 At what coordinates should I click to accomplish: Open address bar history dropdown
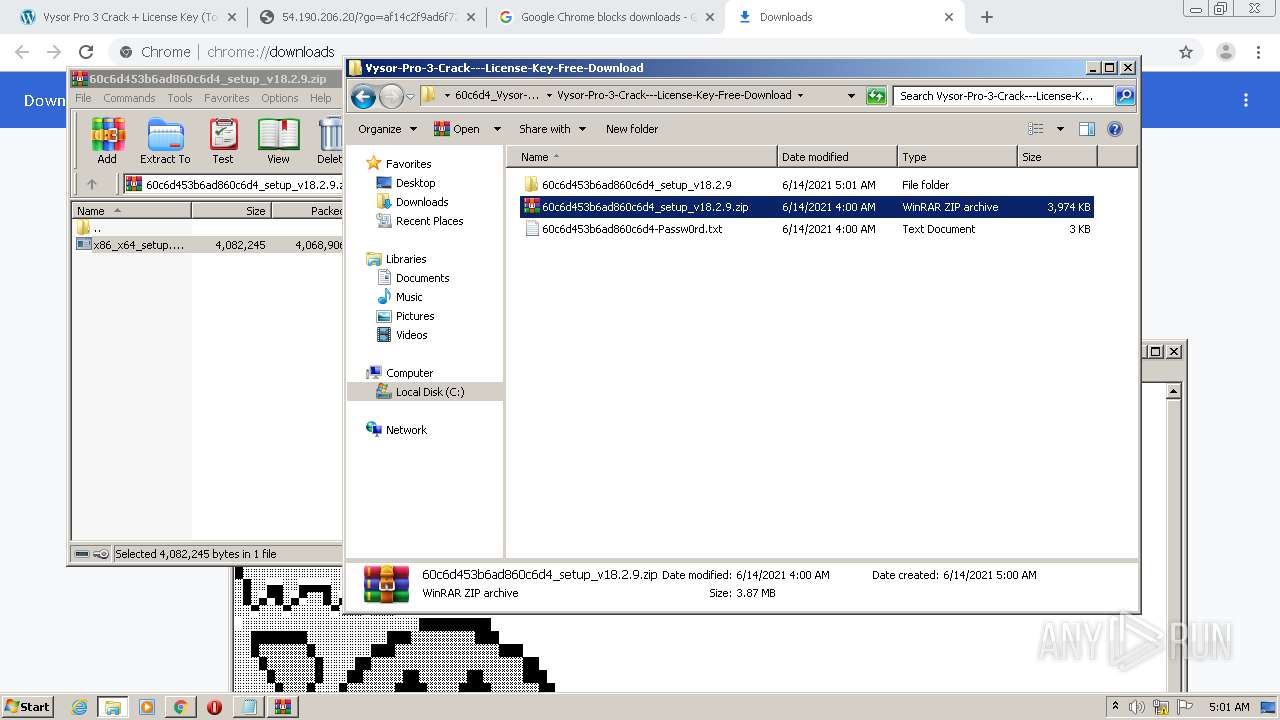(x=851, y=96)
